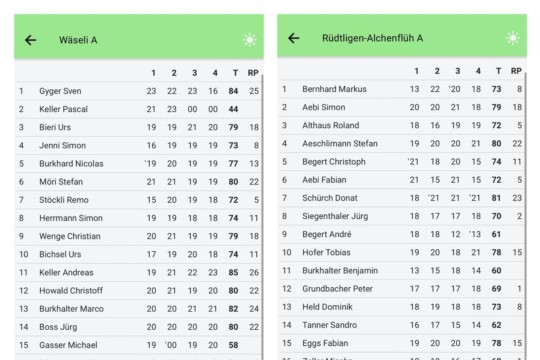Viewport: 540px width, 360px height.
Task: Go back from the Wäseli A screen
Action: click(30, 40)
